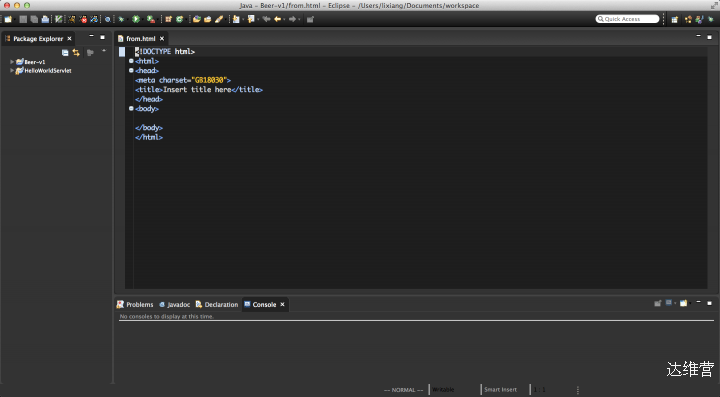Click the green Run button icon
The width and height of the screenshot is (720, 397).
(x=135, y=19)
